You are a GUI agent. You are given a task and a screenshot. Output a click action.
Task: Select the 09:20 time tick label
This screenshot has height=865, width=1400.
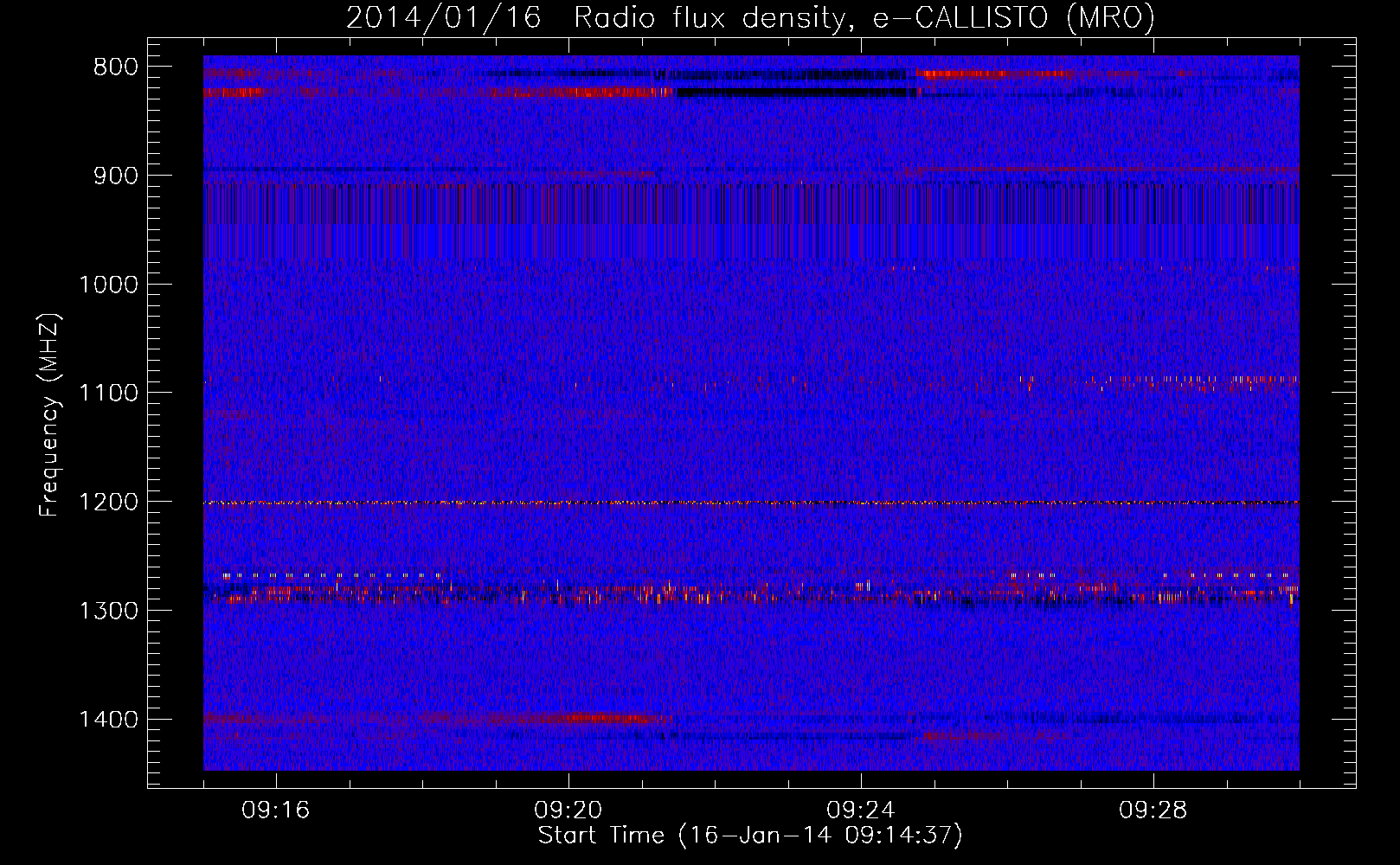tap(568, 811)
